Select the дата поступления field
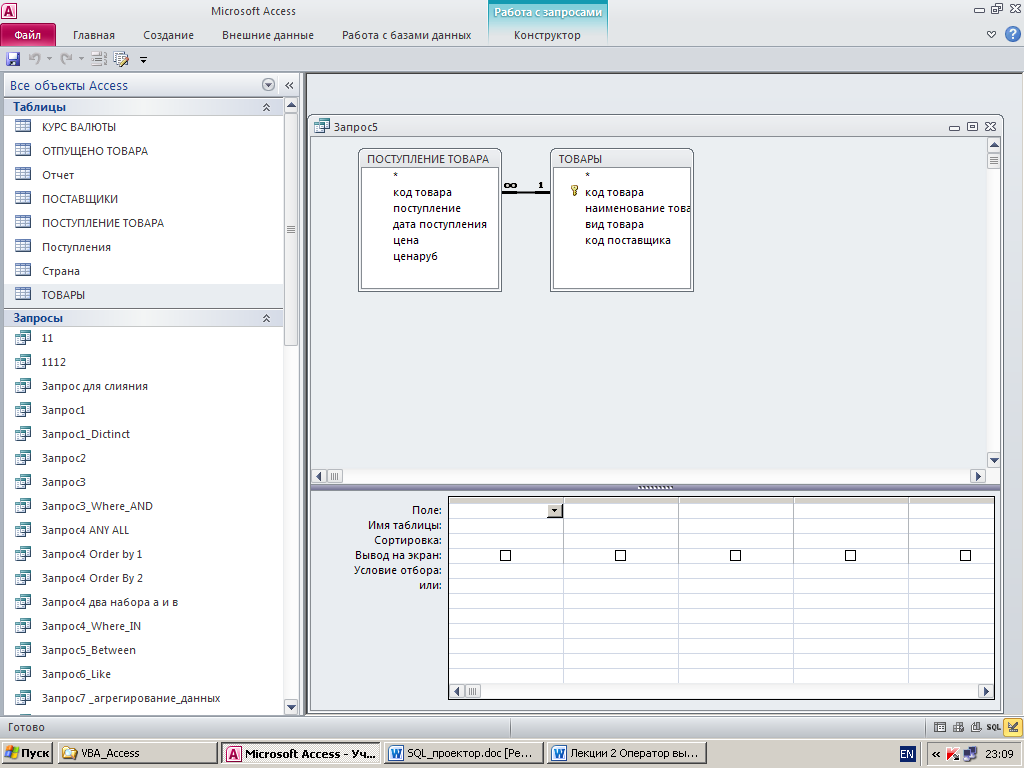Screen dimensions: 1024x768 440,224
